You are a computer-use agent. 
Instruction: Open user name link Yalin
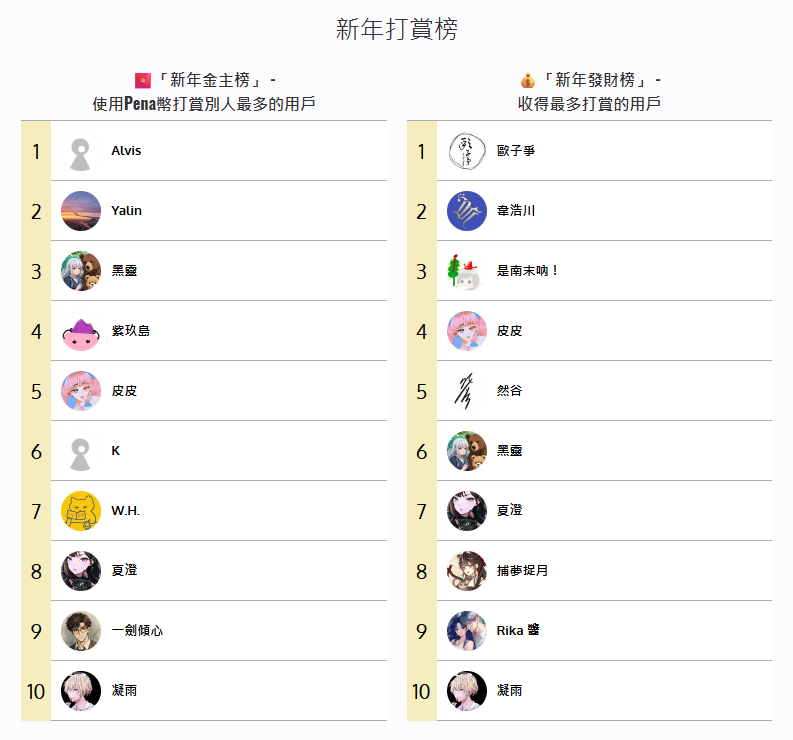[x=126, y=211]
